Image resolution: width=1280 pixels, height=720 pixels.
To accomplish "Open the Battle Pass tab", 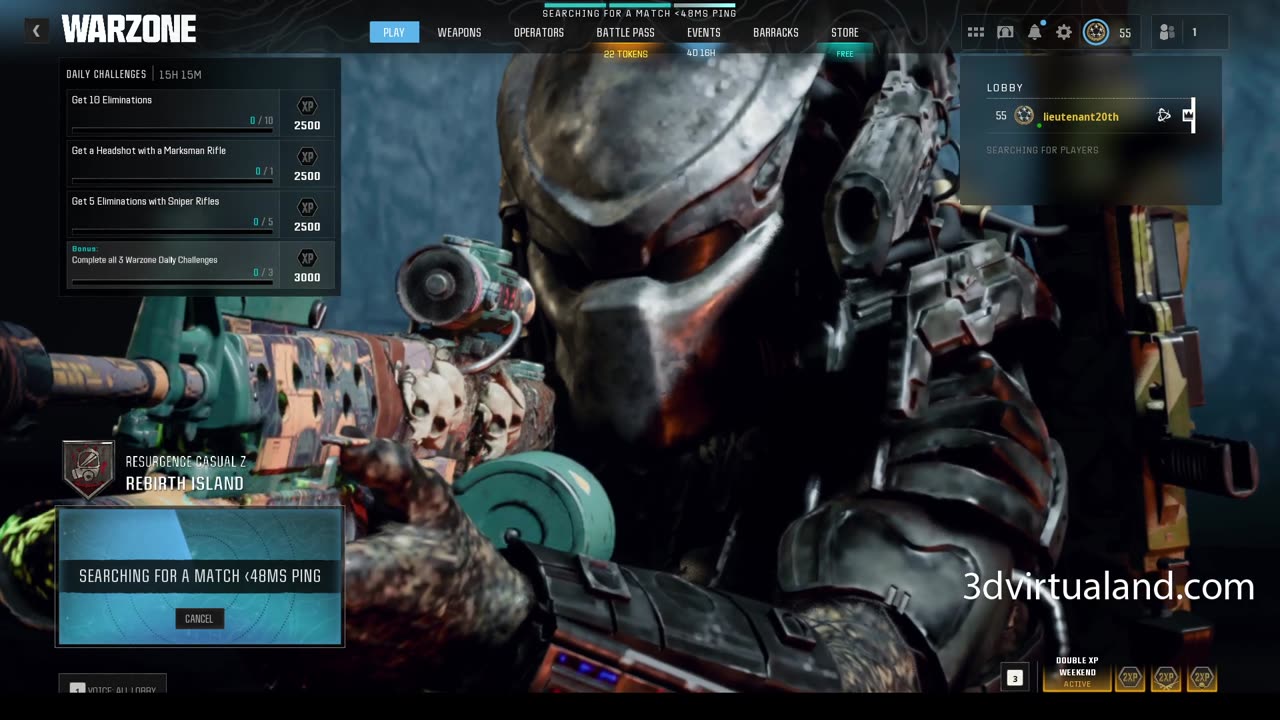I will point(626,32).
